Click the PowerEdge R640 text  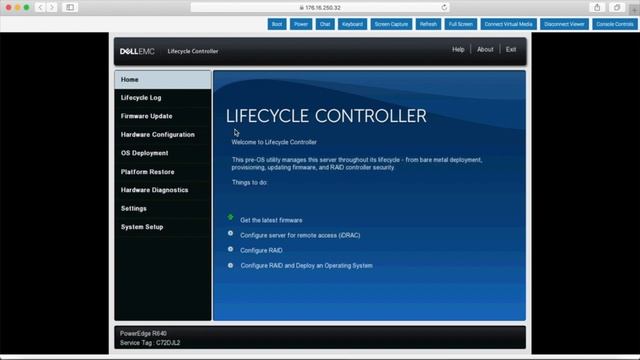coord(143,333)
